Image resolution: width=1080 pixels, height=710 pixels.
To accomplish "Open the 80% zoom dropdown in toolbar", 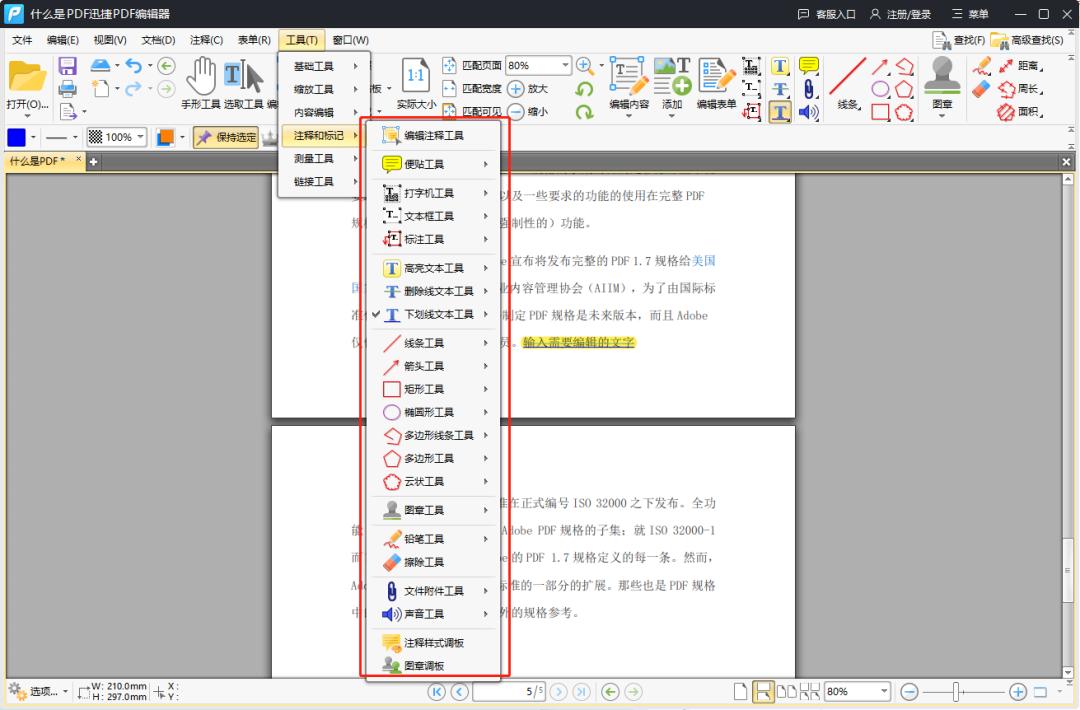I will coord(565,66).
